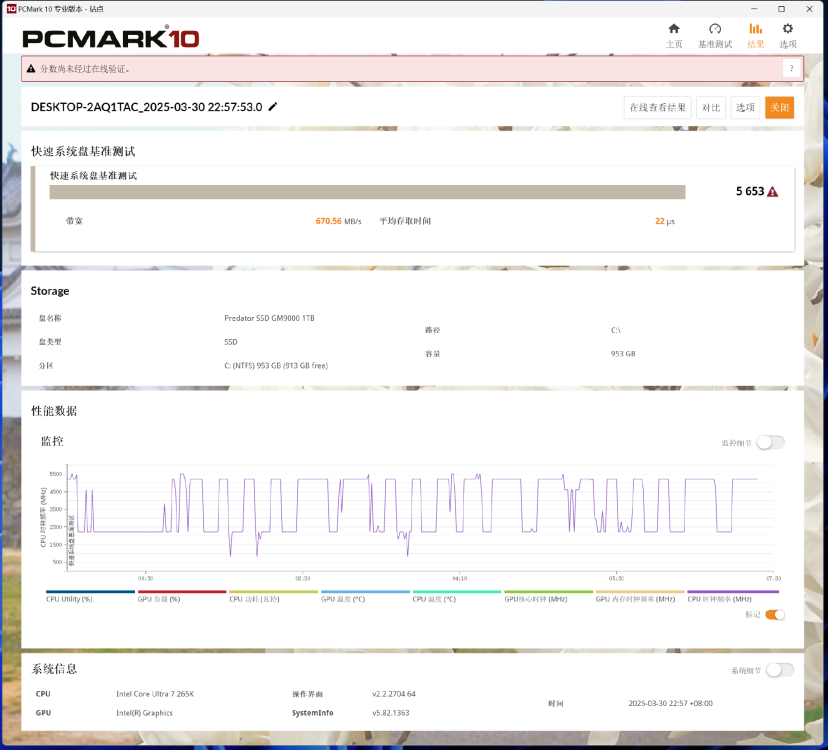
Task: Click the timestamp 2025-03-30 22:57 +08:00
Action: tap(671, 704)
